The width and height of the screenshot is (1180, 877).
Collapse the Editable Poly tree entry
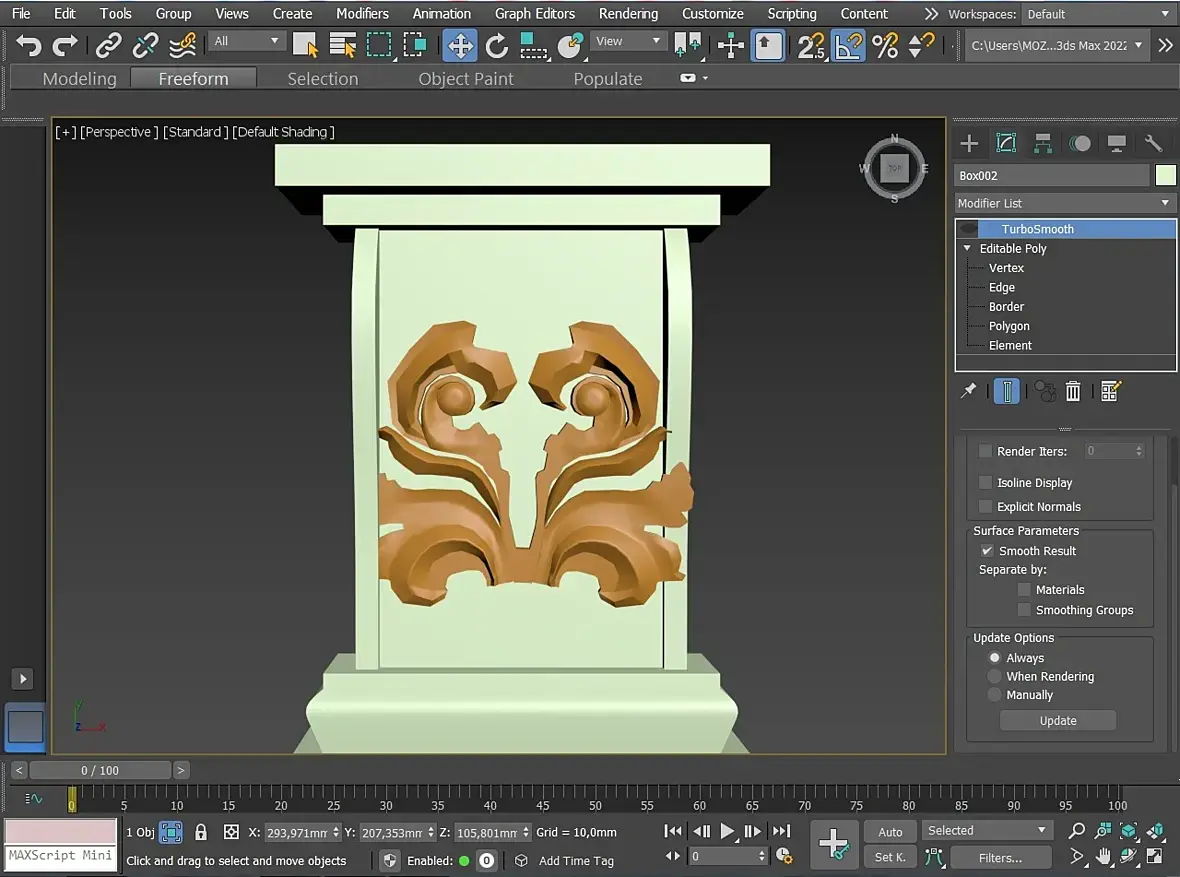tap(967, 248)
